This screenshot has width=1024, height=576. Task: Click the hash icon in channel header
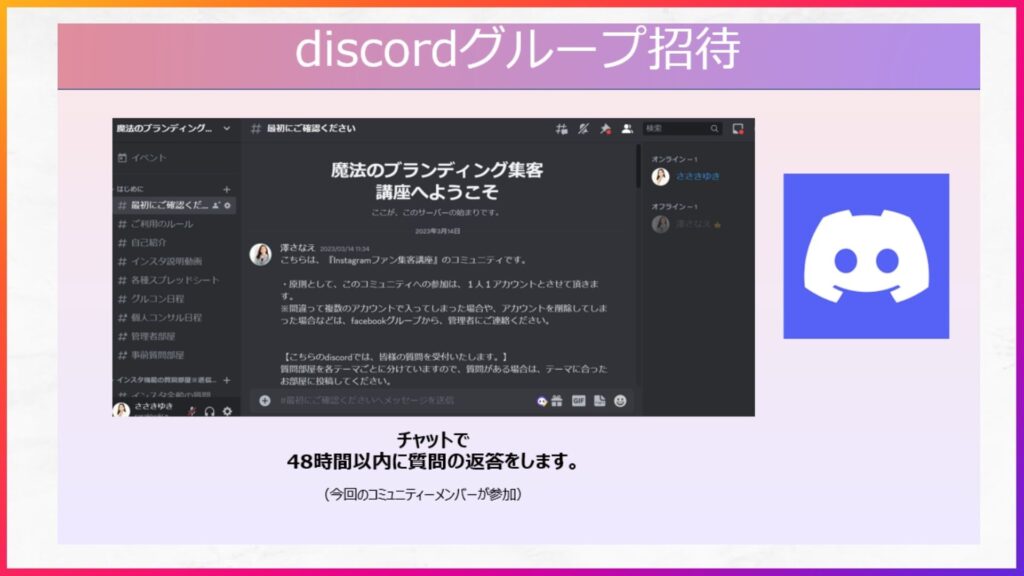255,129
